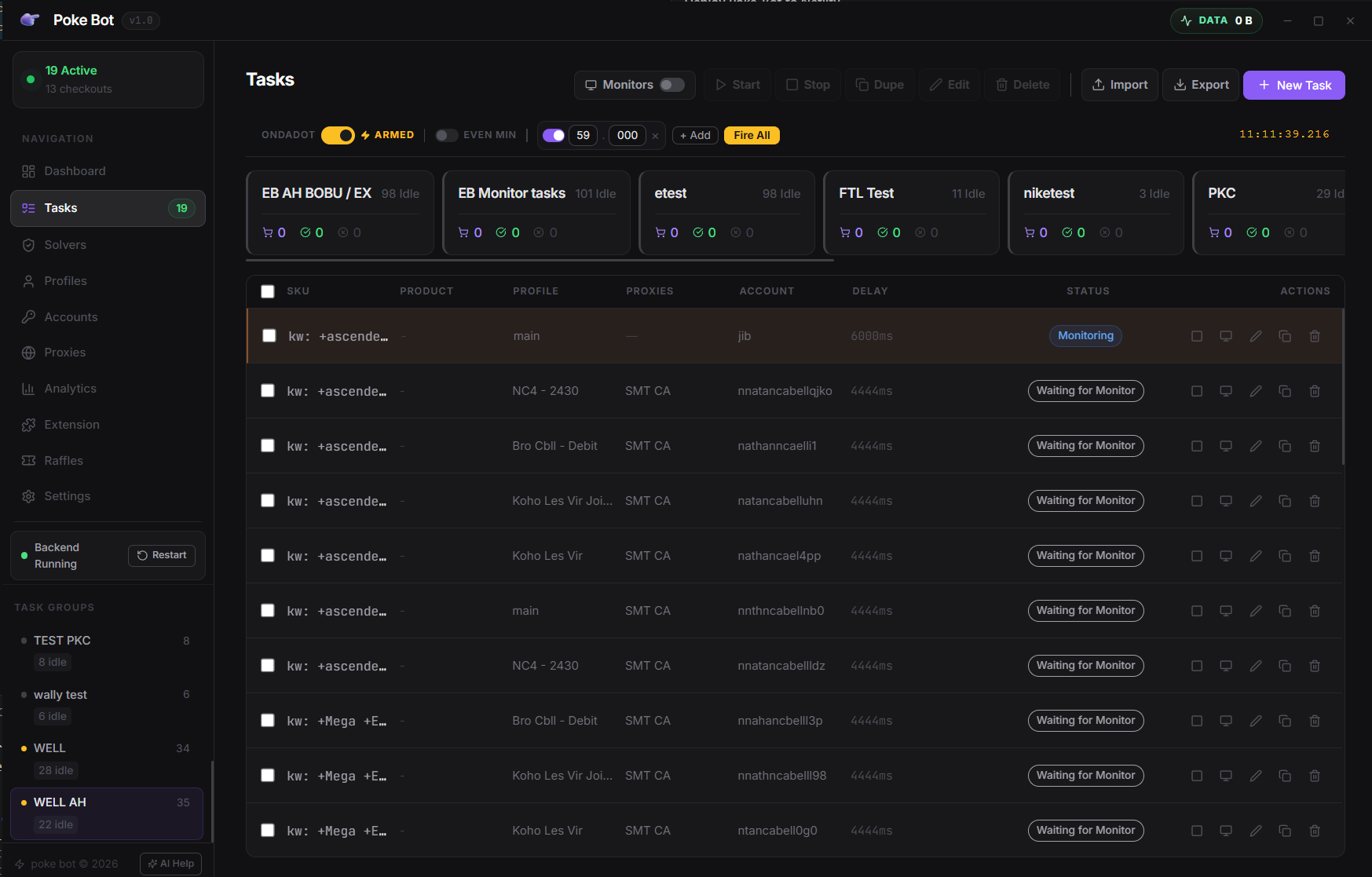Select the Solvers icon in the sidebar
Viewport: 1372px width, 877px height.
pyautogui.click(x=28, y=244)
